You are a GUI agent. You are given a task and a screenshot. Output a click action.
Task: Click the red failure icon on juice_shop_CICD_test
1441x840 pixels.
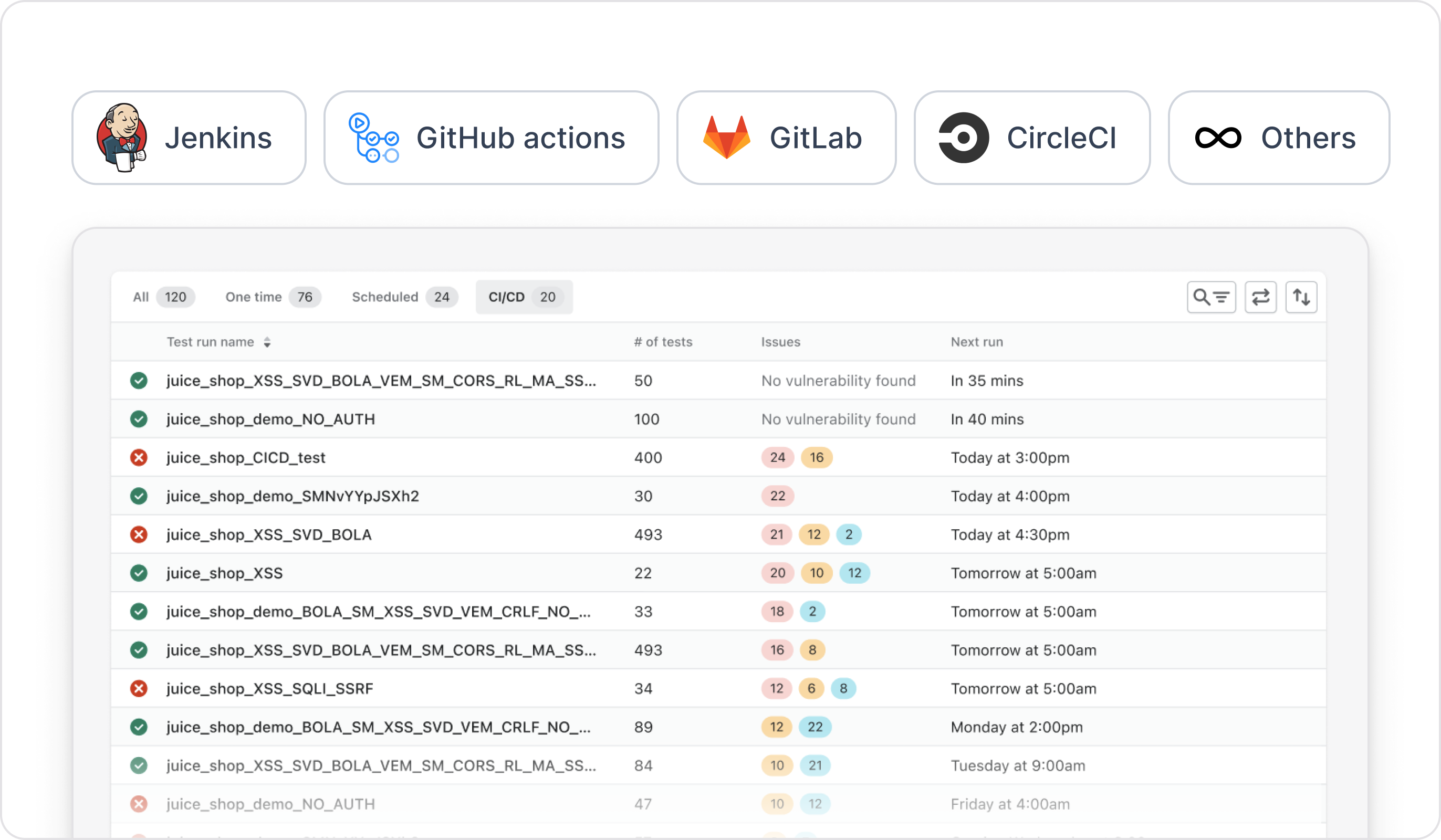click(139, 457)
